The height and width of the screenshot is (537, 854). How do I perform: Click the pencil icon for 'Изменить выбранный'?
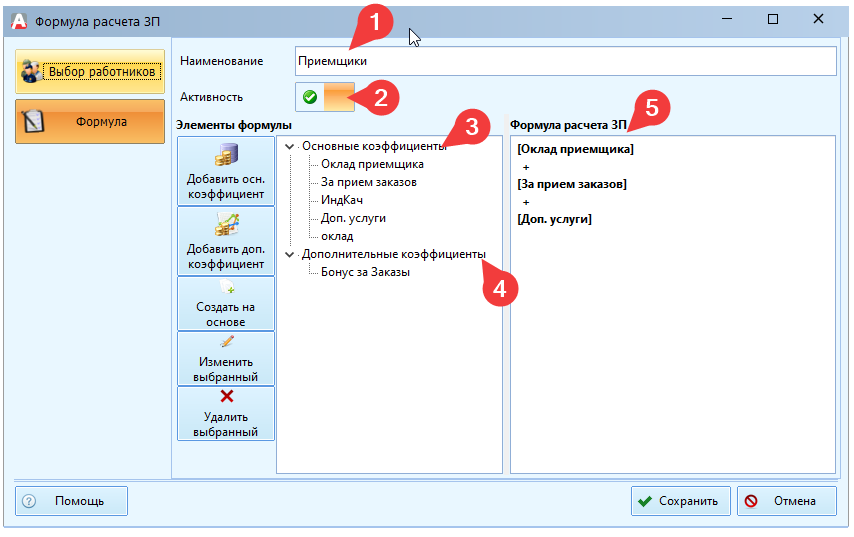[x=225, y=342]
